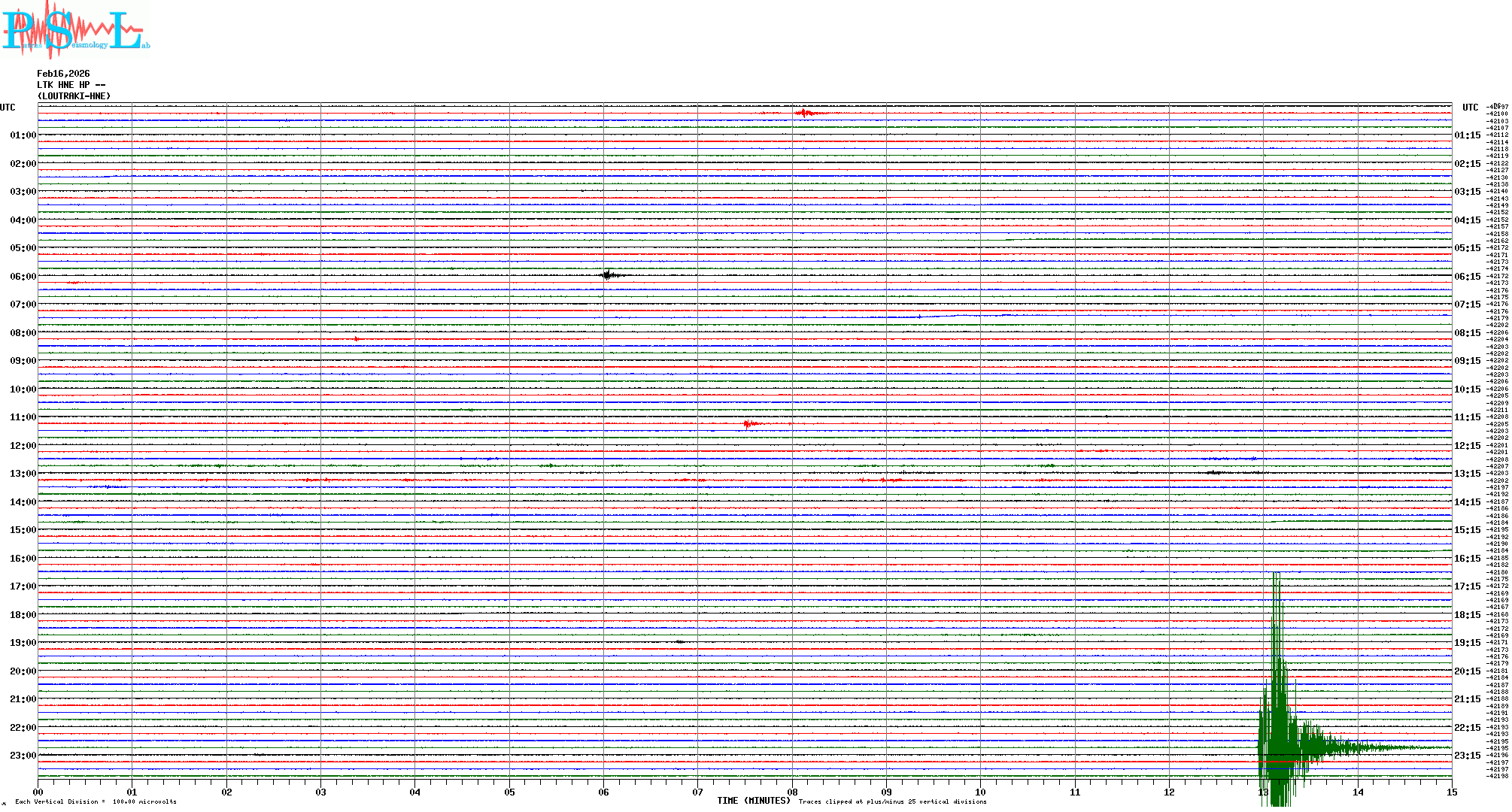Viewport: 1512px width, 812px height.
Task: Click the red event burst near minute 08
Action: (x=805, y=114)
